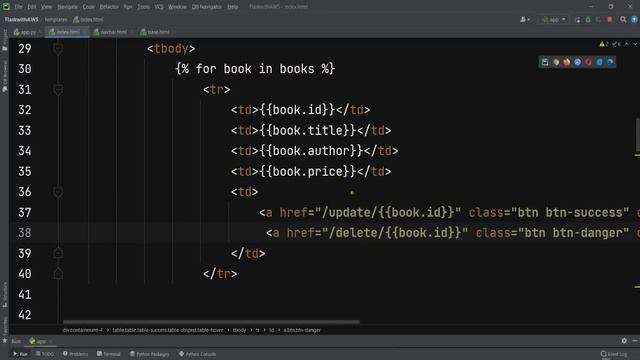Click the Debug bug icon
The height and width of the screenshot is (360, 640).
click(x=588, y=20)
